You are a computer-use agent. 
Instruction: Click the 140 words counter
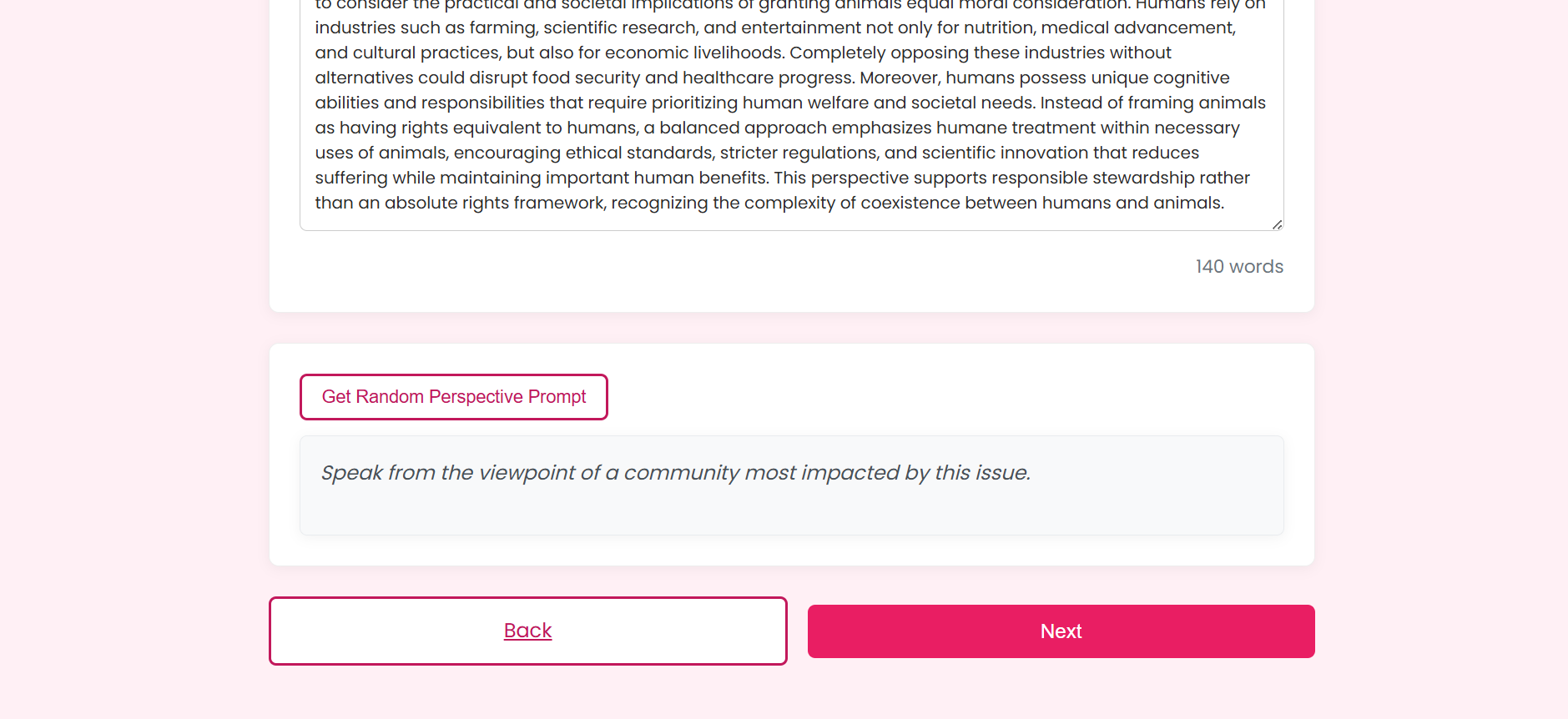pos(1238,267)
